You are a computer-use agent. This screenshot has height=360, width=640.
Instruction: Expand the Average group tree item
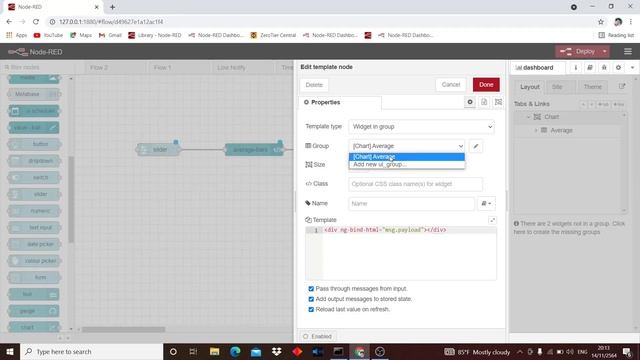coord(536,130)
